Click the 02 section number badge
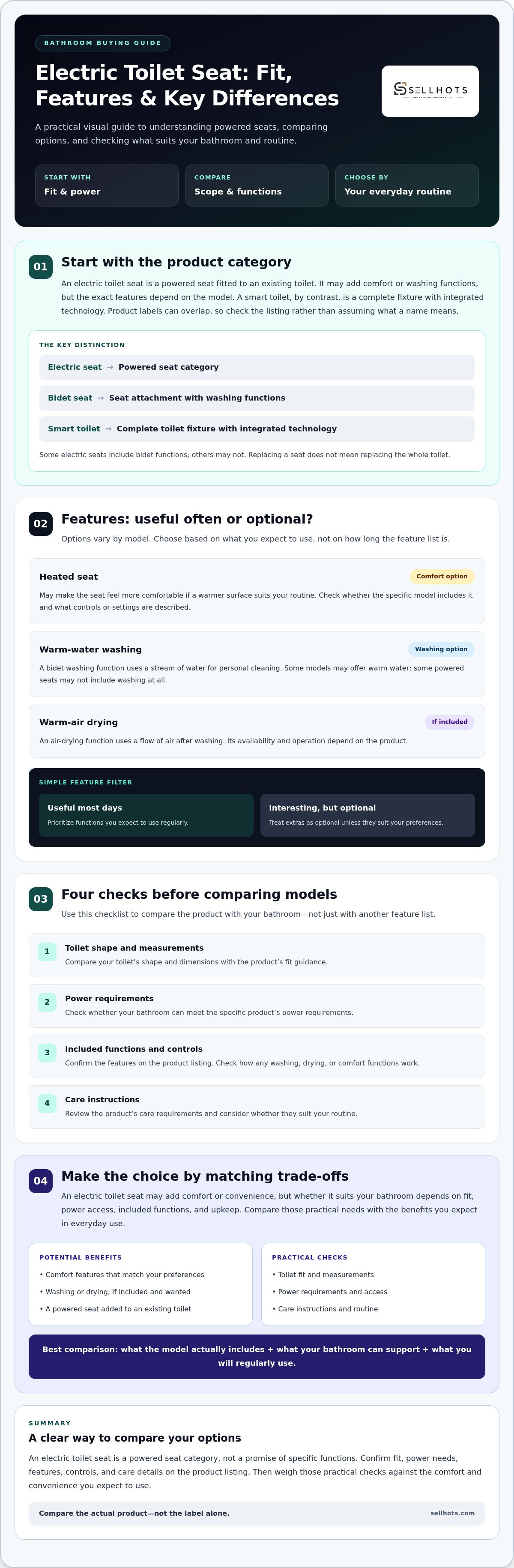The width and height of the screenshot is (514, 1568). click(41, 524)
